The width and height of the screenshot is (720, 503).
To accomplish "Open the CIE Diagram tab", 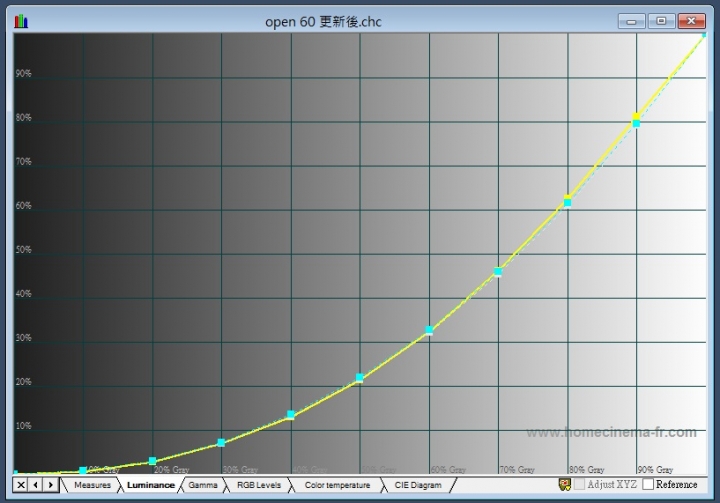I will pos(418,485).
